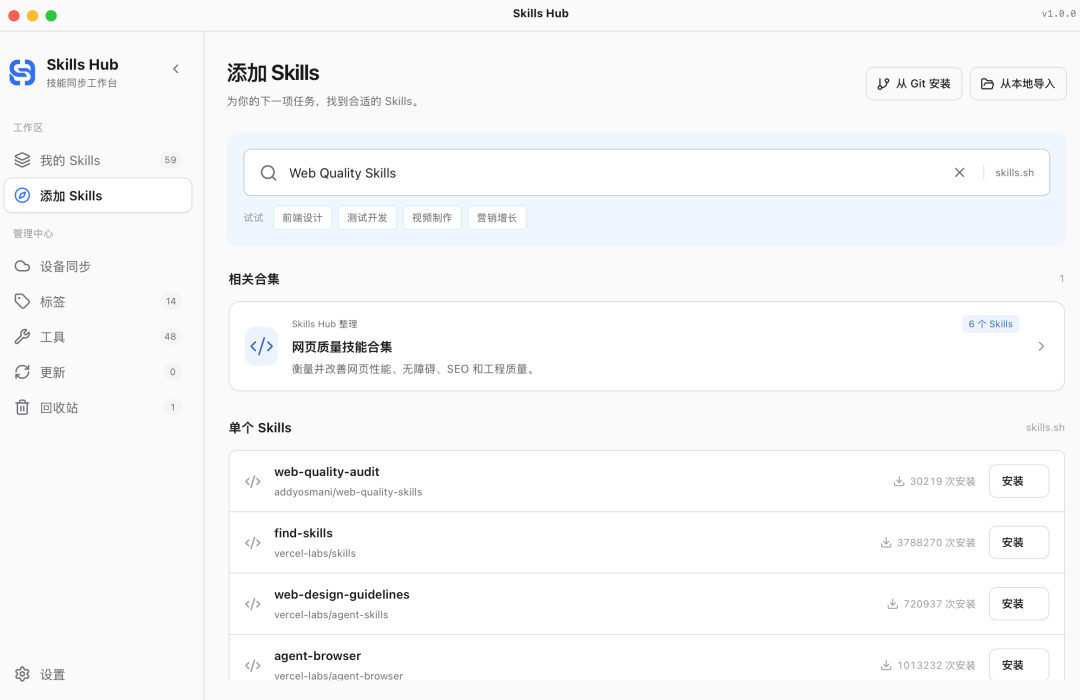This screenshot has height=700, width=1080.
Task: Click the skills.sh label in the search box
Action: coord(1015,172)
